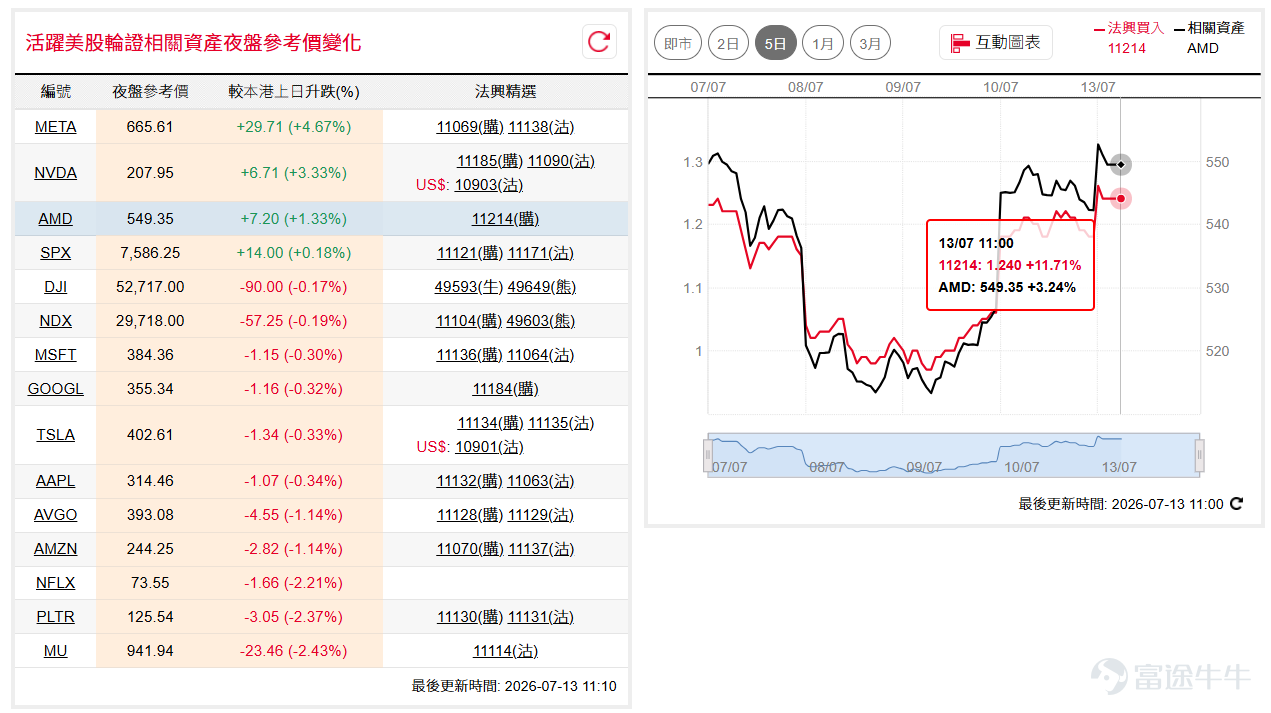The width and height of the screenshot is (1271, 713).
Task: Open the SPX index link
Action: (55, 253)
